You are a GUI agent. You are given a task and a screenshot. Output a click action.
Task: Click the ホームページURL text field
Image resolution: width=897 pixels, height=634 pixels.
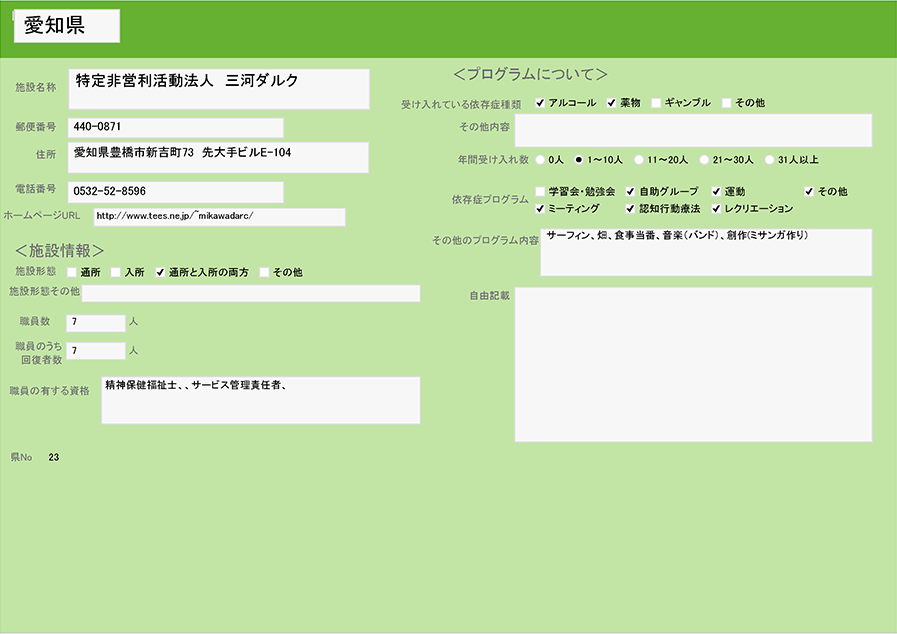(219, 217)
